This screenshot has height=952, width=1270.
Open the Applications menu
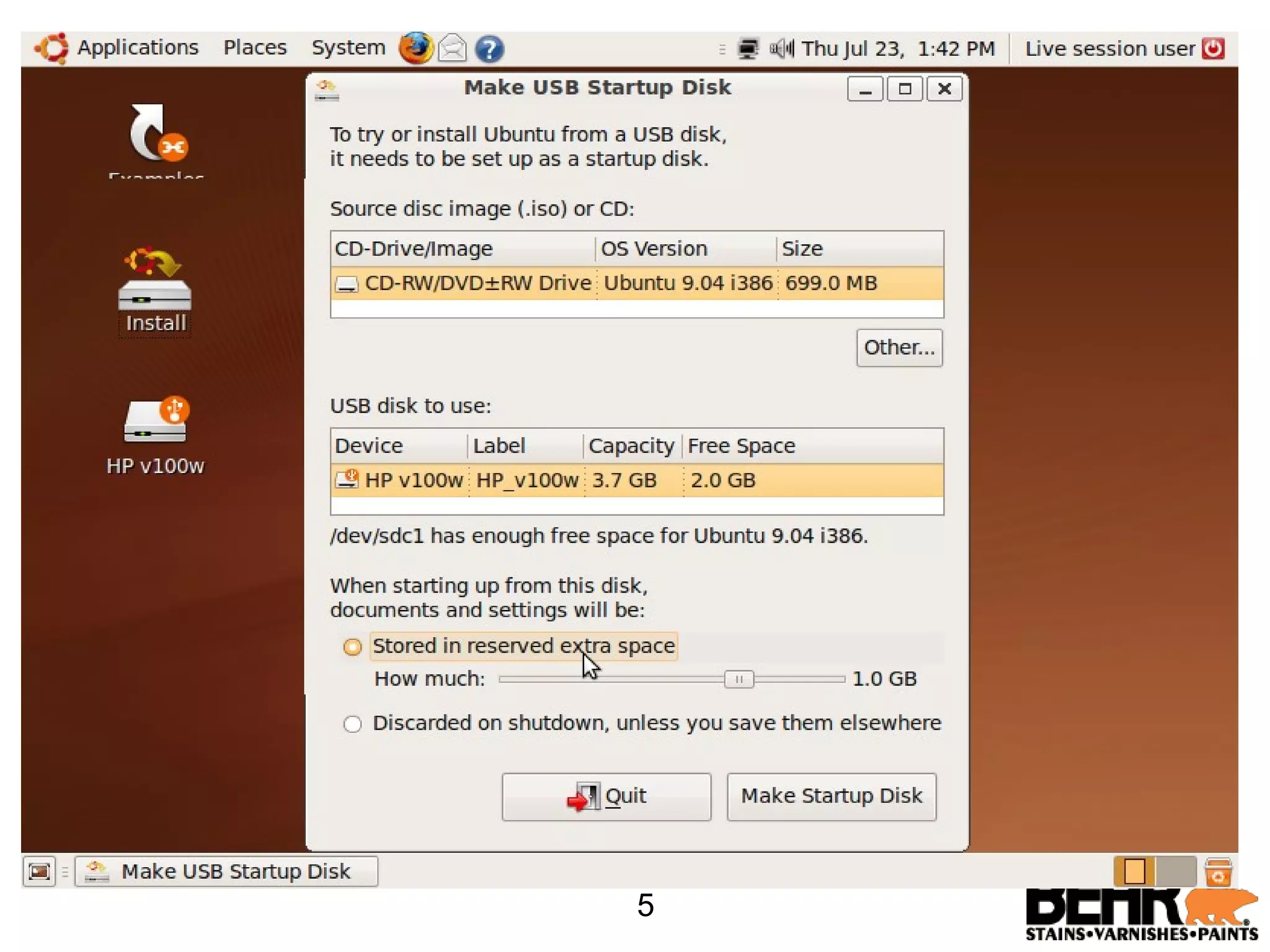pos(137,48)
